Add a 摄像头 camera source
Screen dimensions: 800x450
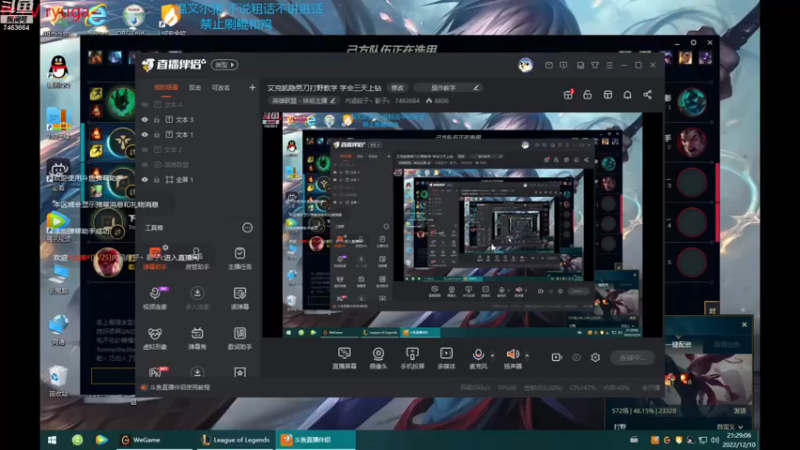(378, 358)
